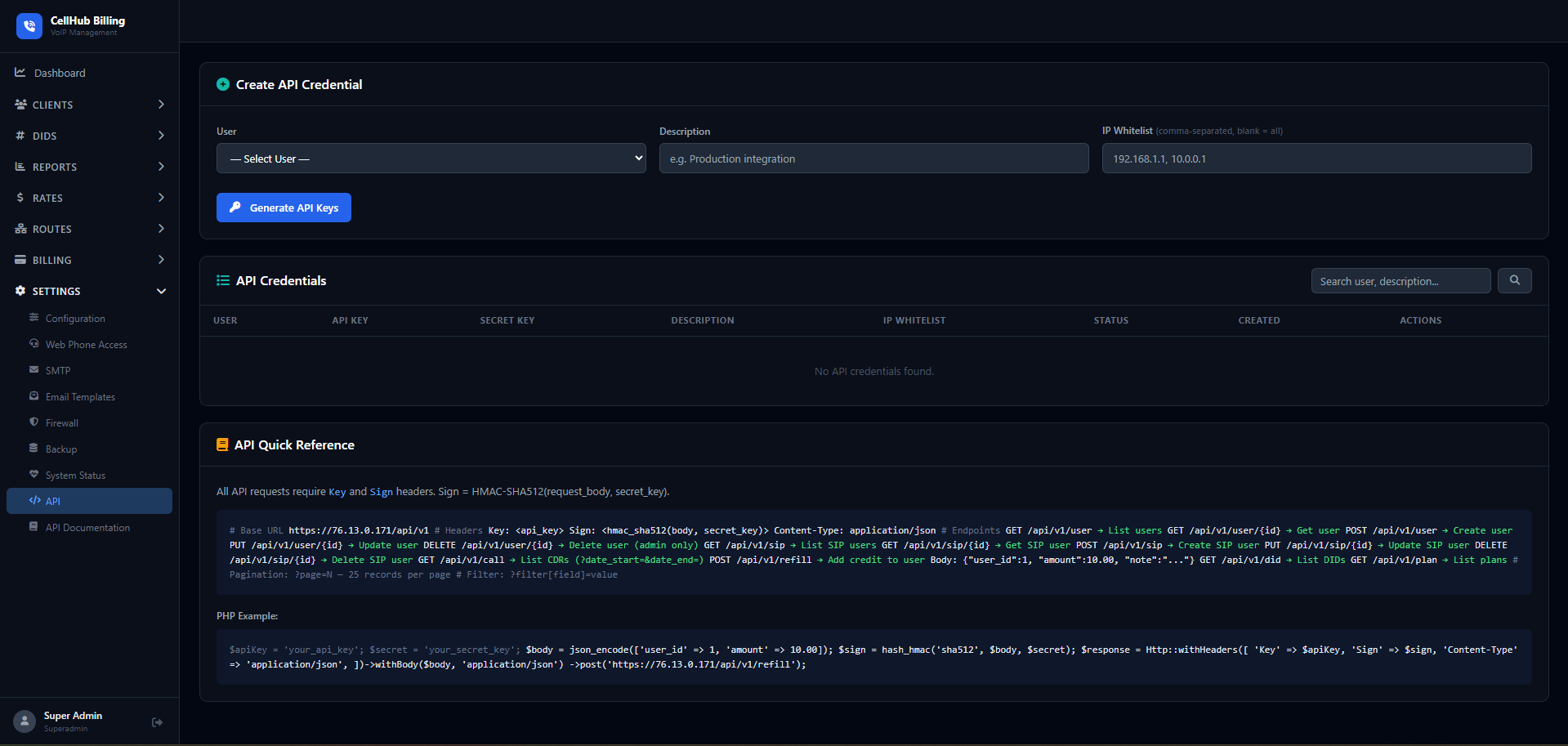
Task: Click the logout icon beside Super Admin
Action: pos(157,722)
